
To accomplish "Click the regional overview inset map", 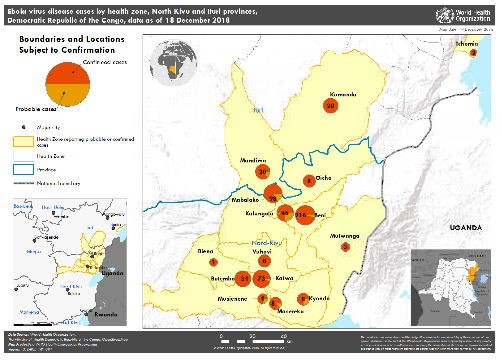I will pos(70,262).
